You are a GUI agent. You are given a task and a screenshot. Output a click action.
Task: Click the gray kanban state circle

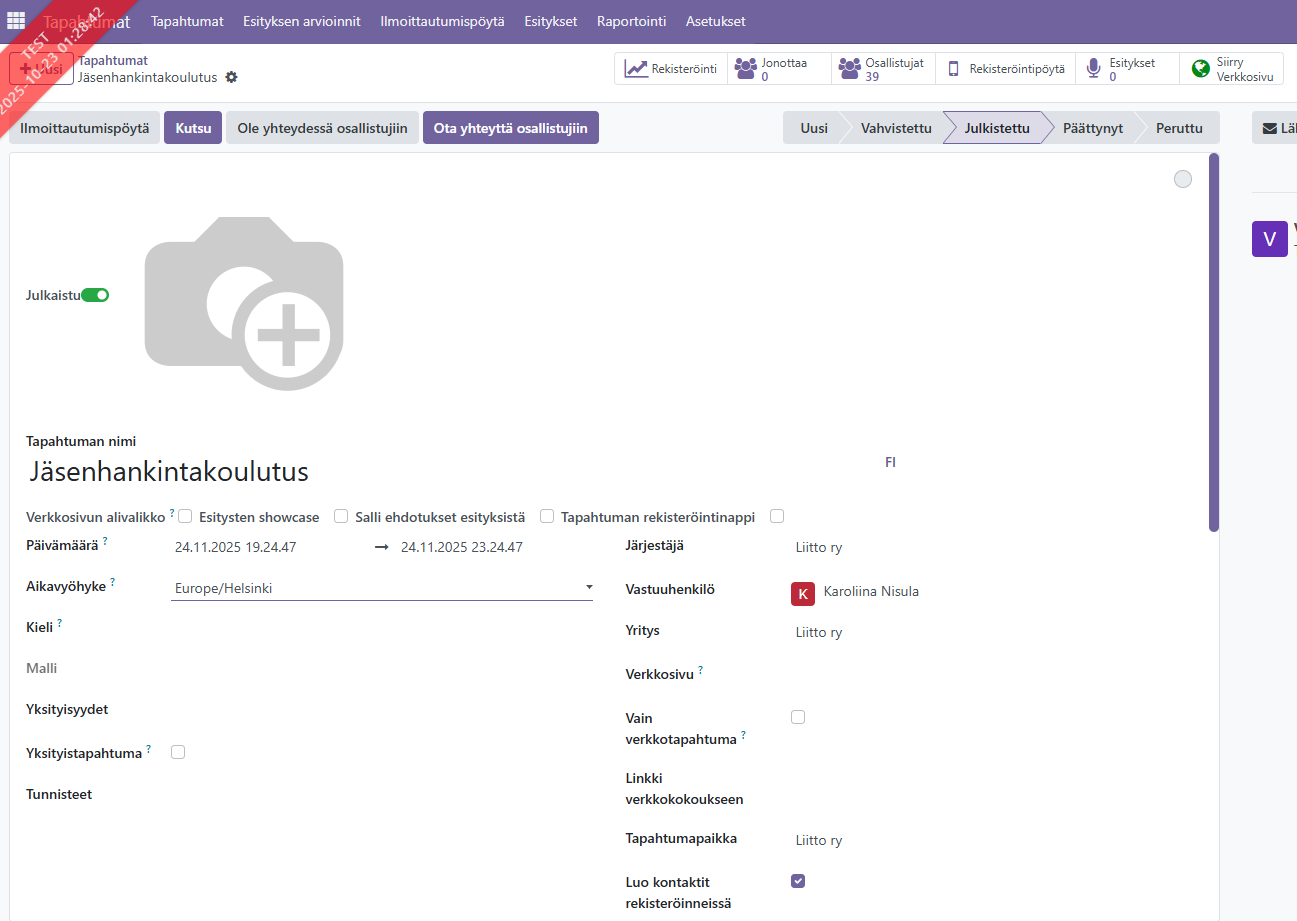[1183, 179]
